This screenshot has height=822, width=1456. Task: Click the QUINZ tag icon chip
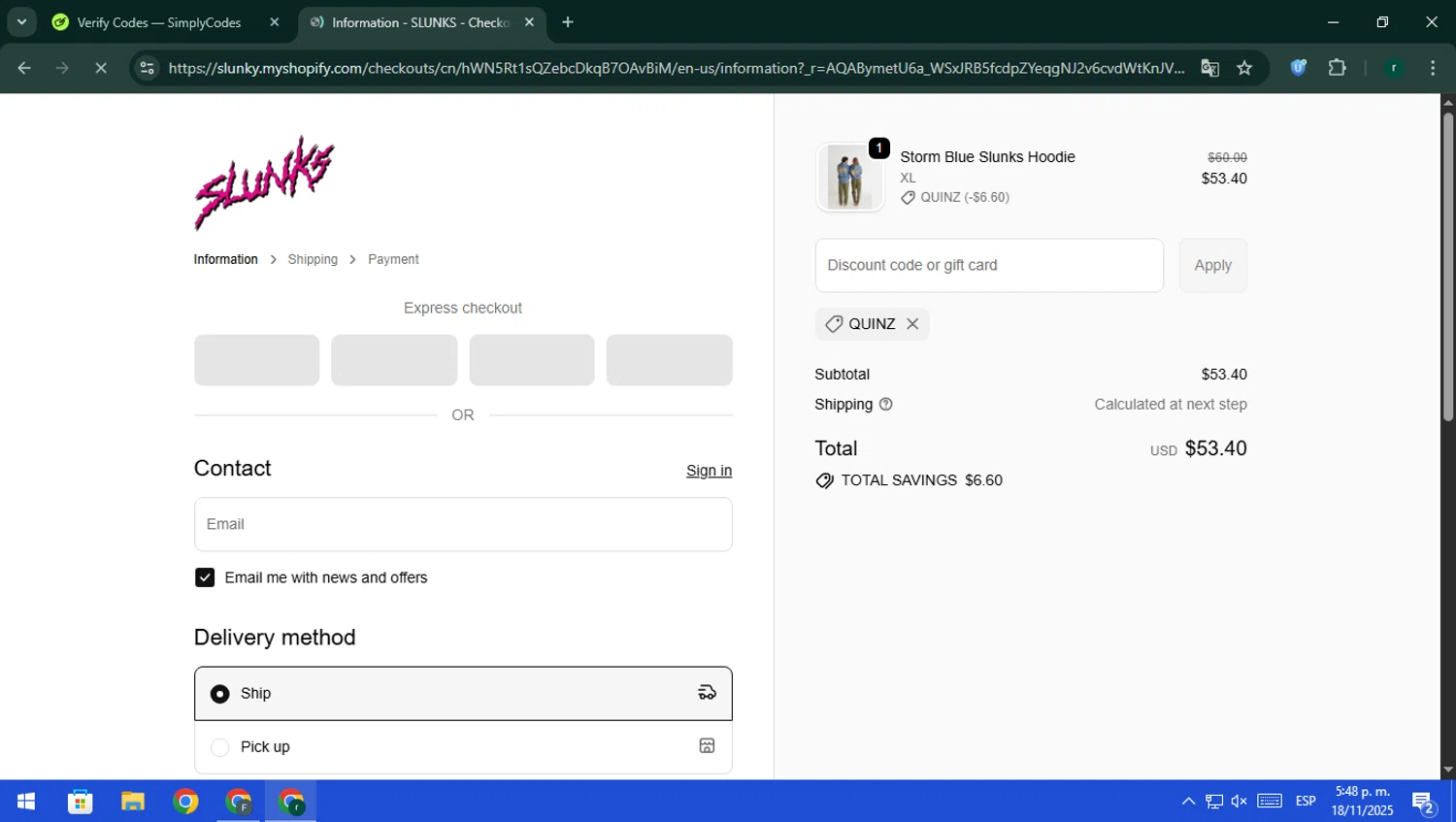tap(833, 324)
